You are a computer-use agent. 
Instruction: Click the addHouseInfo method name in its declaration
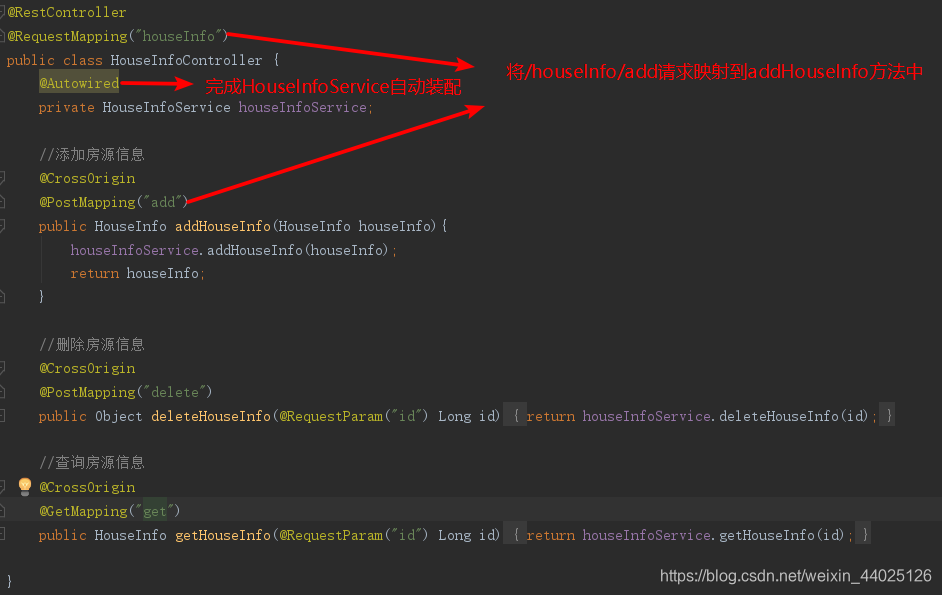(x=223, y=226)
